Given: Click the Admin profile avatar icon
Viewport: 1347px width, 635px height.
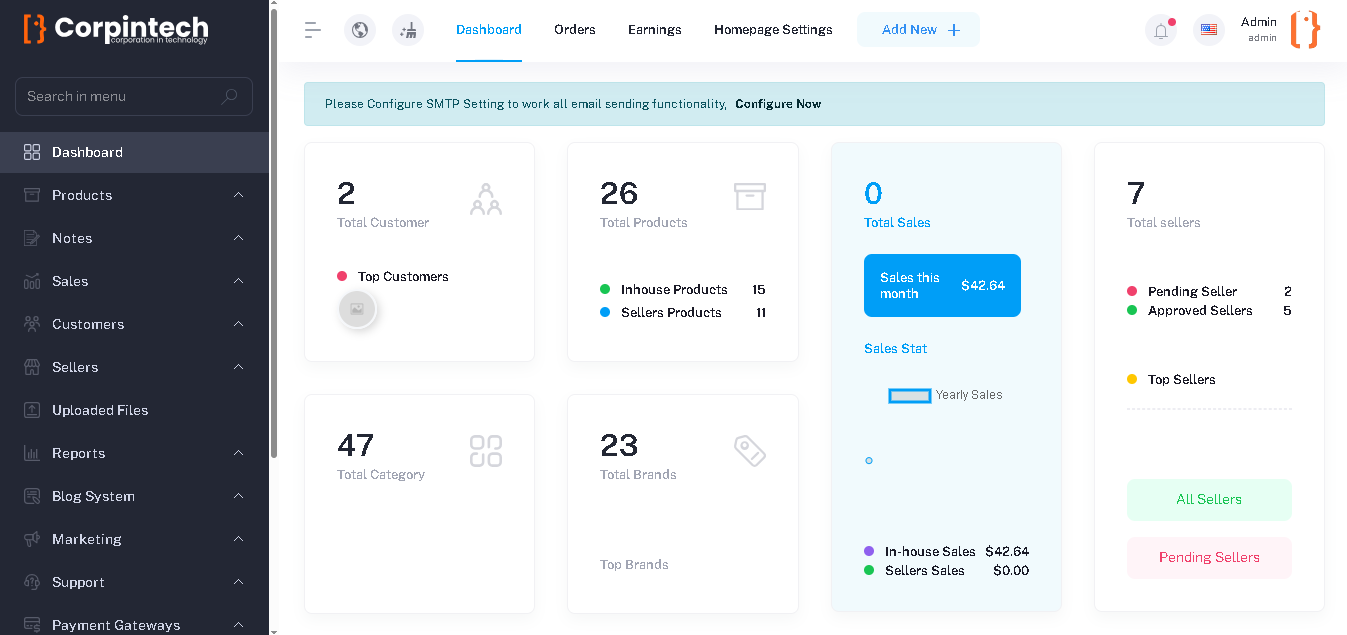Looking at the screenshot, I should point(1305,30).
